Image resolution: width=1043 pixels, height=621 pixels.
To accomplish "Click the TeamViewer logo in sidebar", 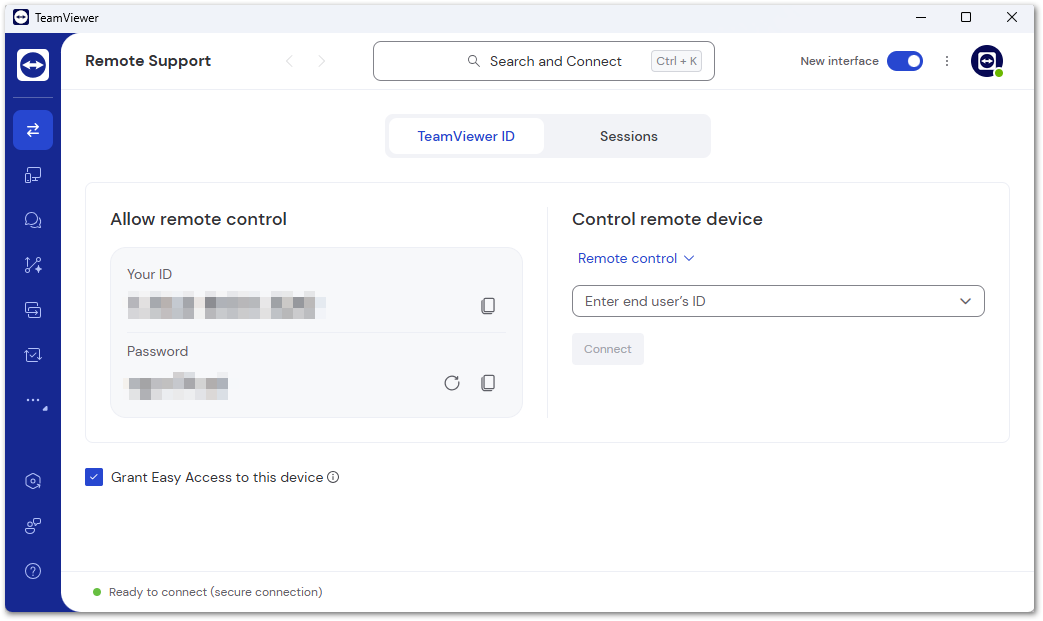I will [x=33, y=65].
